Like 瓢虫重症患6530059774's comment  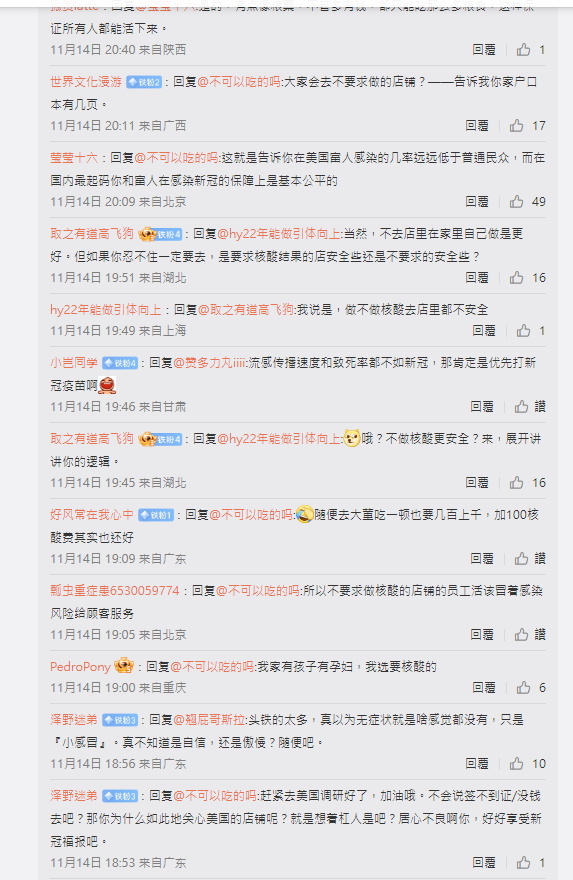tap(521, 635)
